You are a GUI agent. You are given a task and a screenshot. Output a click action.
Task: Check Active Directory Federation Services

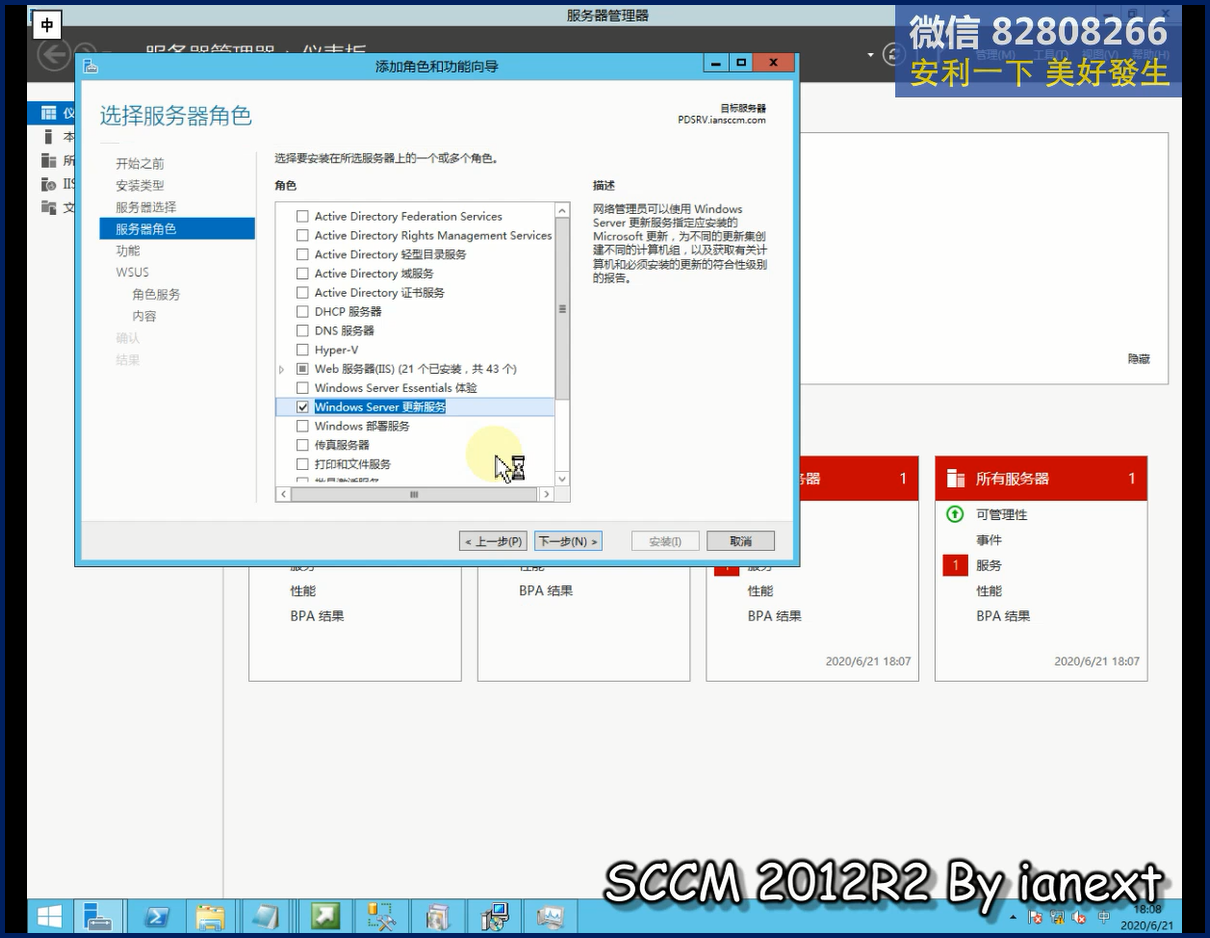pyautogui.click(x=303, y=216)
